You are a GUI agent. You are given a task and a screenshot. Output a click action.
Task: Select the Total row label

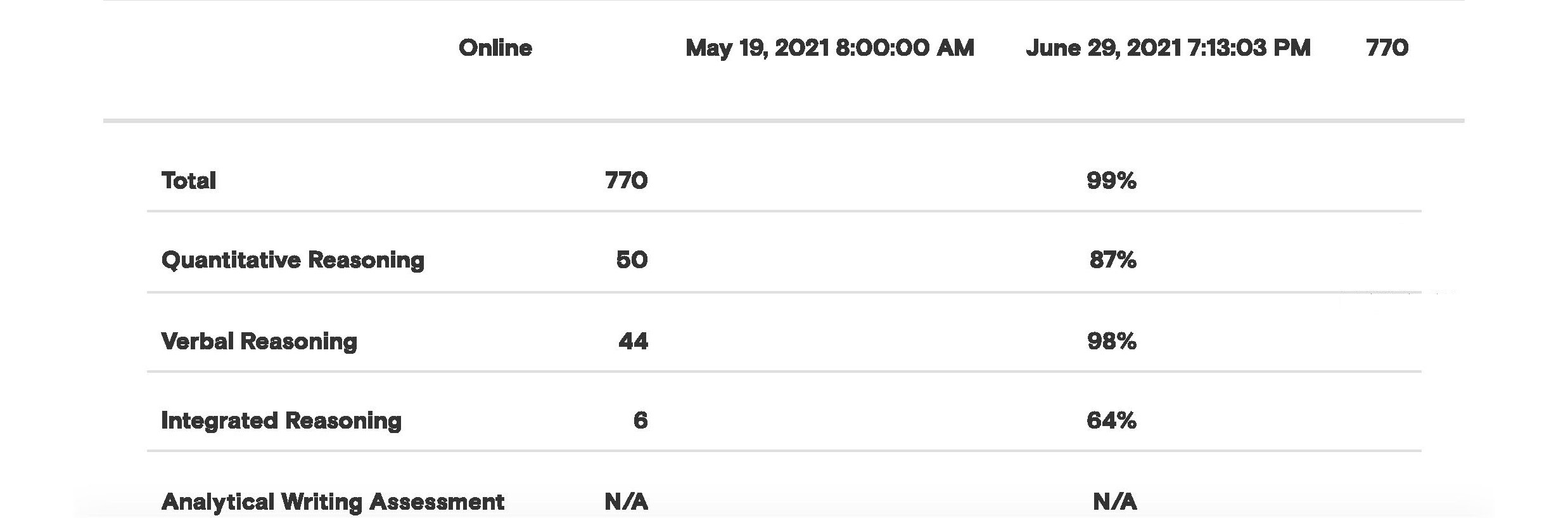click(189, 181)
